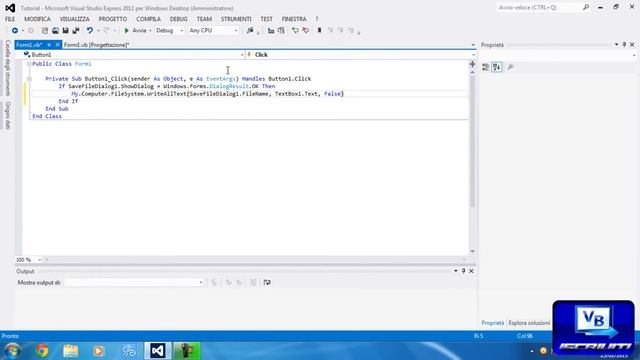This screenshot has height=360, width=640.
Task: Click the Open File toolbar icon
Action: tap(55, 31)
